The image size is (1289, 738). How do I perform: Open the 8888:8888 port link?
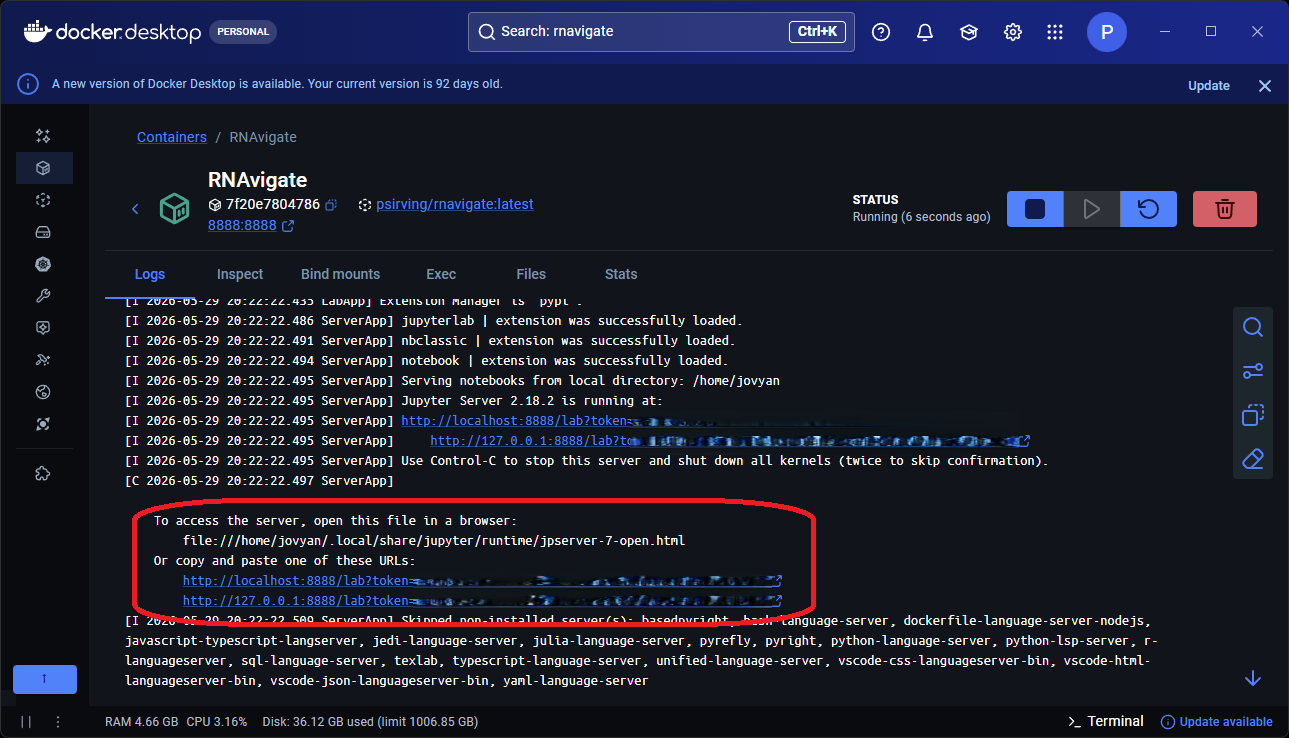tap(251, 226)
